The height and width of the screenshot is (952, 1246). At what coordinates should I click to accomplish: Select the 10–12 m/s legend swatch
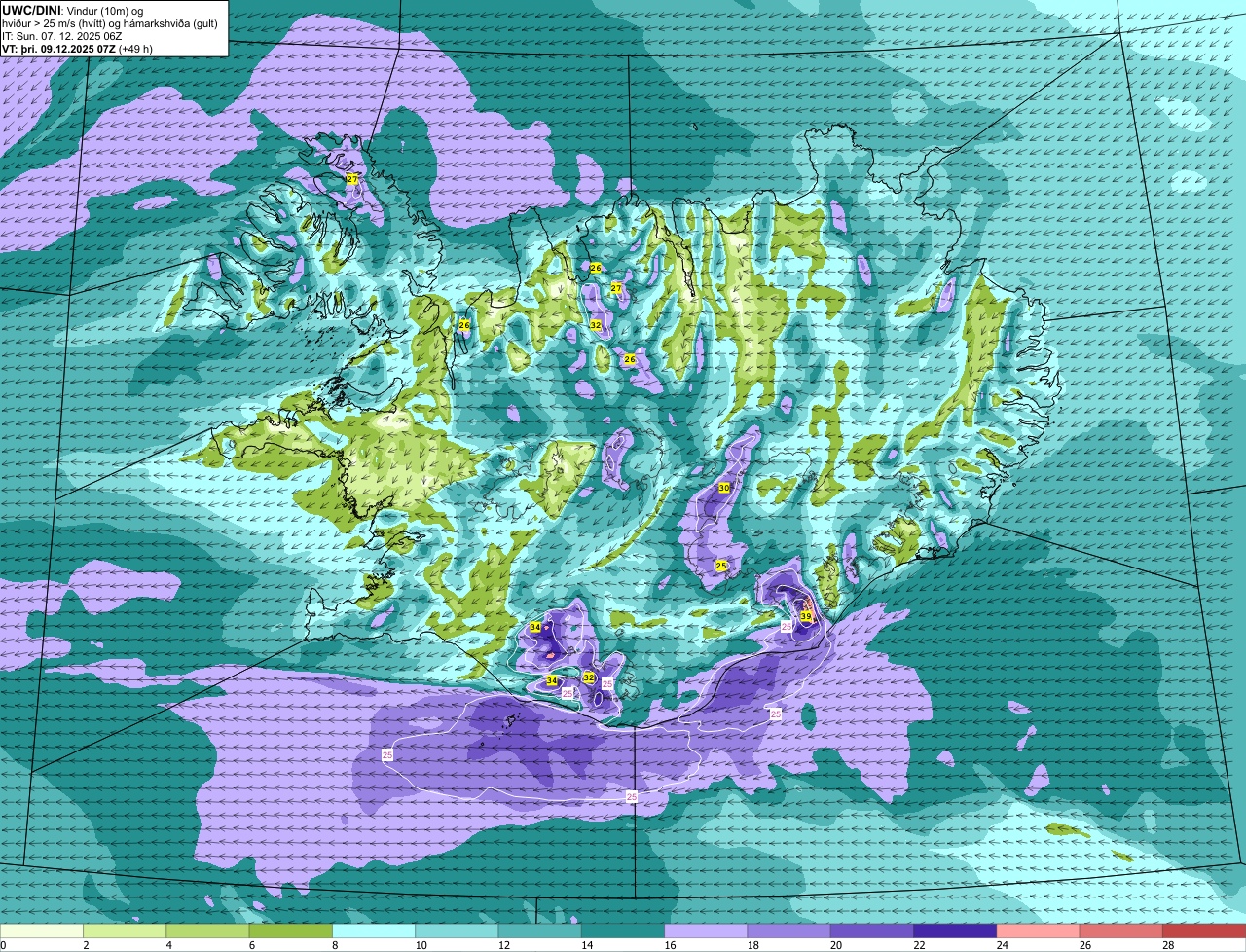457,931
